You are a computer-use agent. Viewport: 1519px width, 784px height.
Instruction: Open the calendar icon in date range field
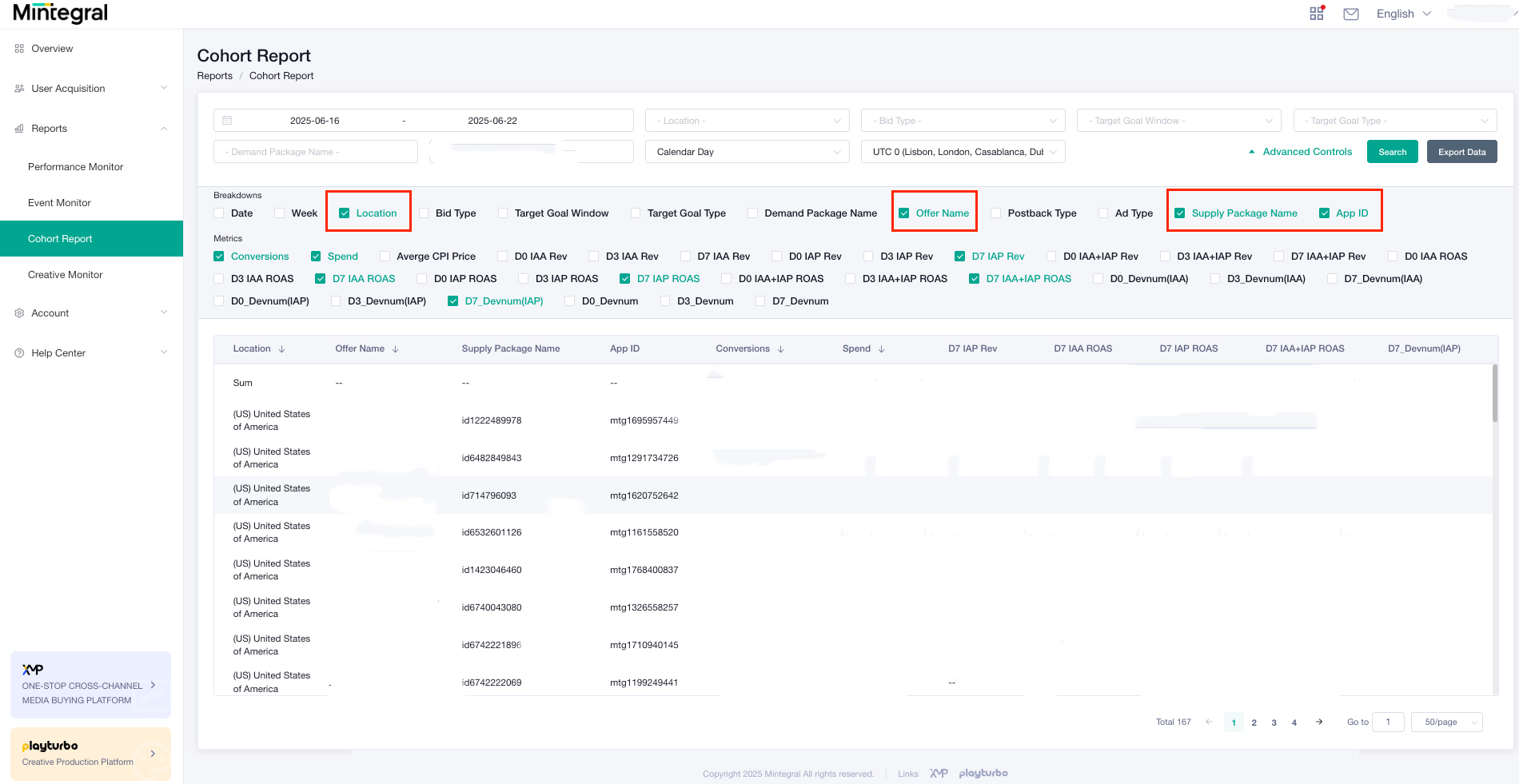[x=228, y=120]
